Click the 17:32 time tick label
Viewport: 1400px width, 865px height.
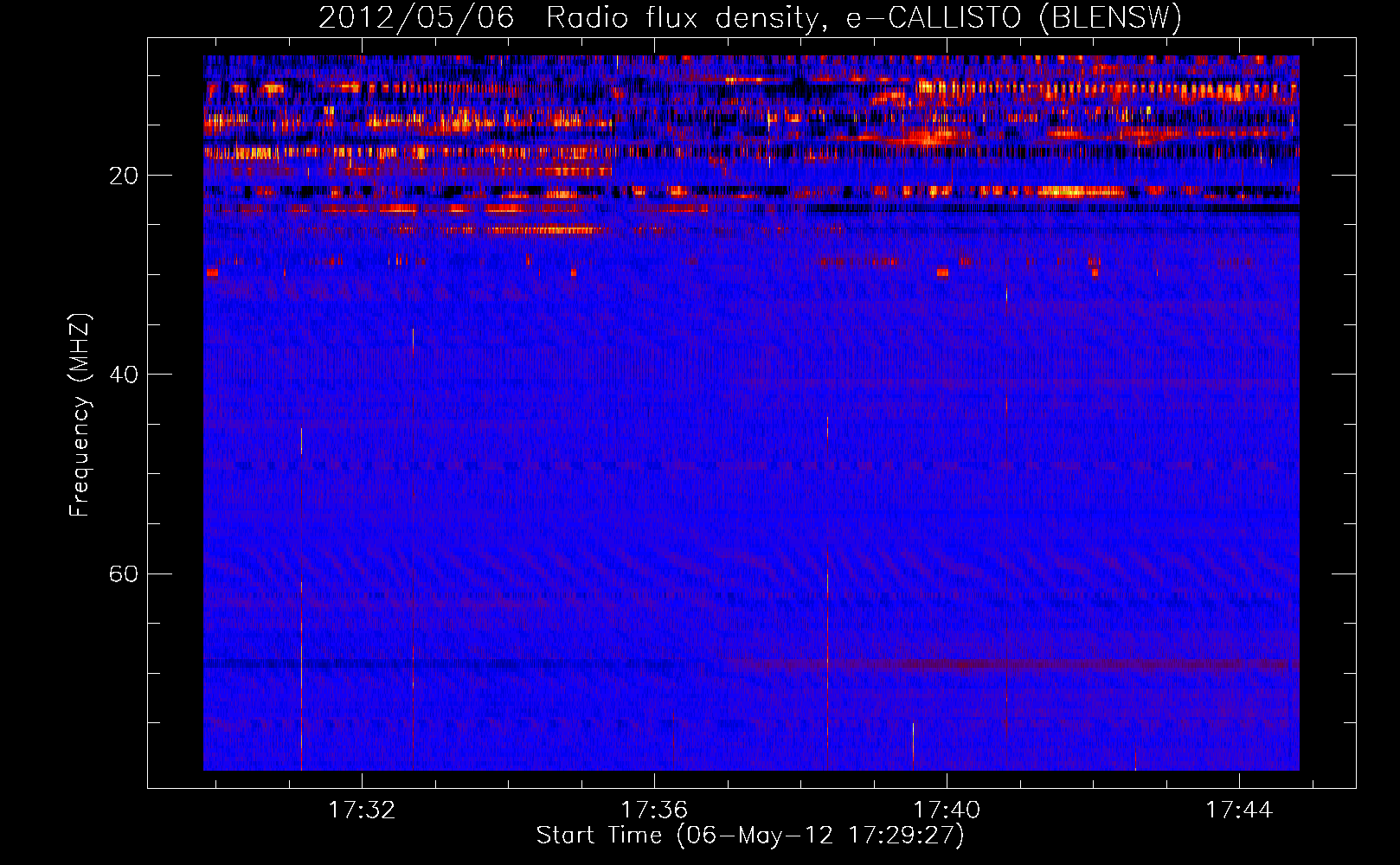[x=362, y=810]
